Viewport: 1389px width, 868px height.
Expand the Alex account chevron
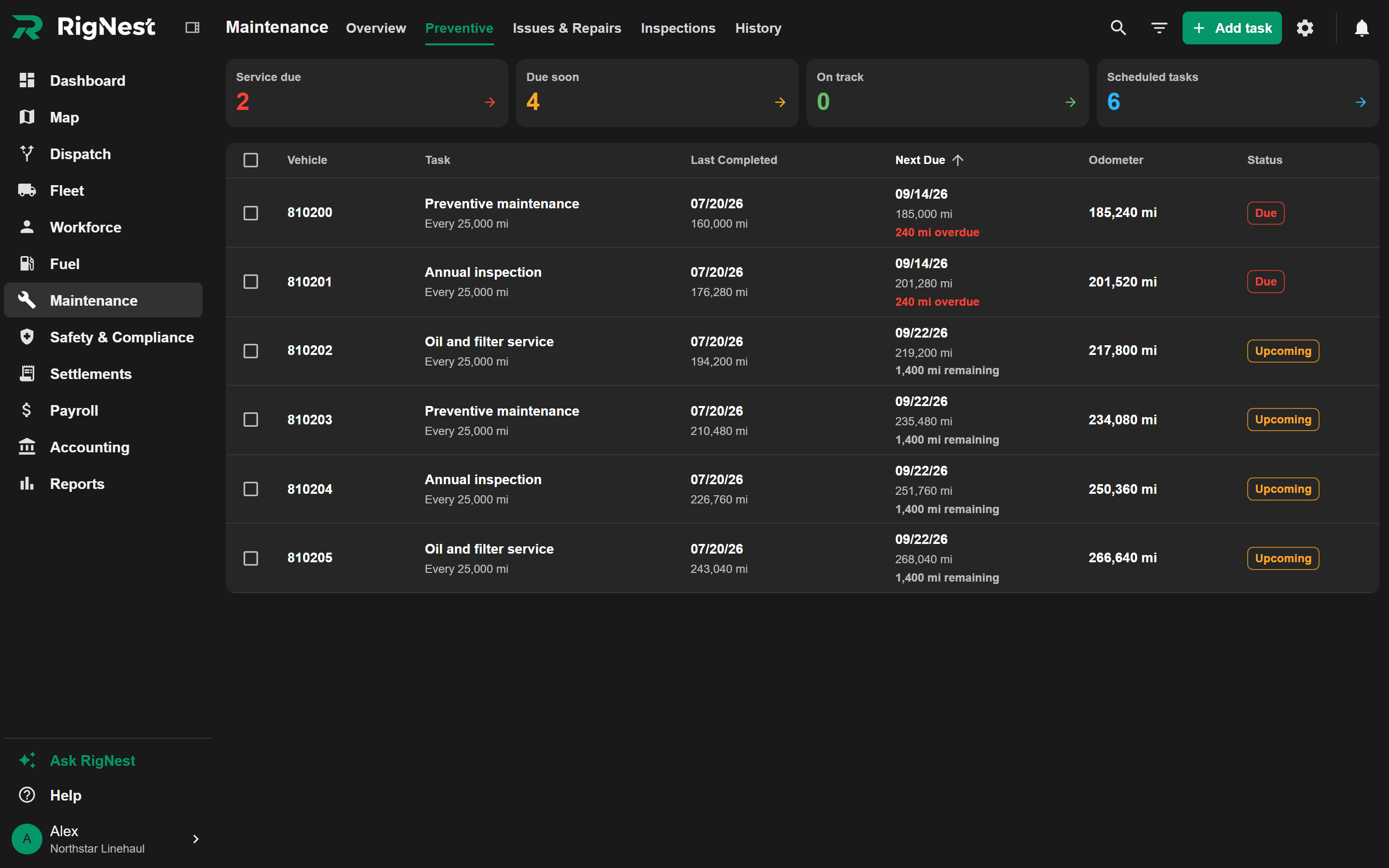[196, 839]
